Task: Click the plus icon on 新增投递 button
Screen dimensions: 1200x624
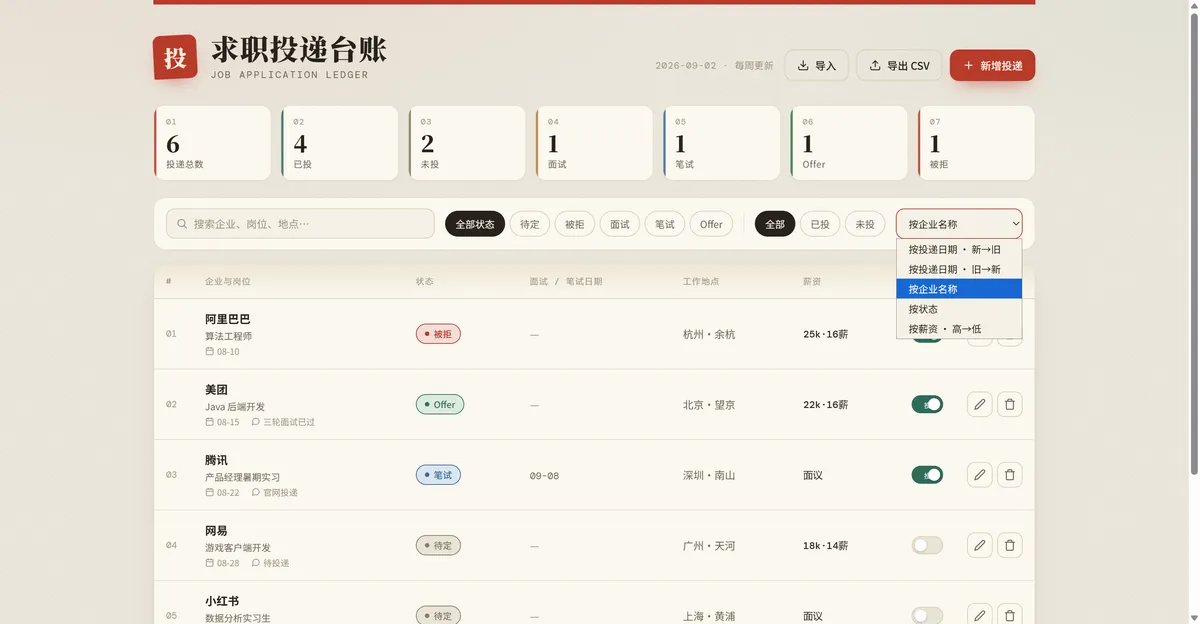Action: [968, 66]
